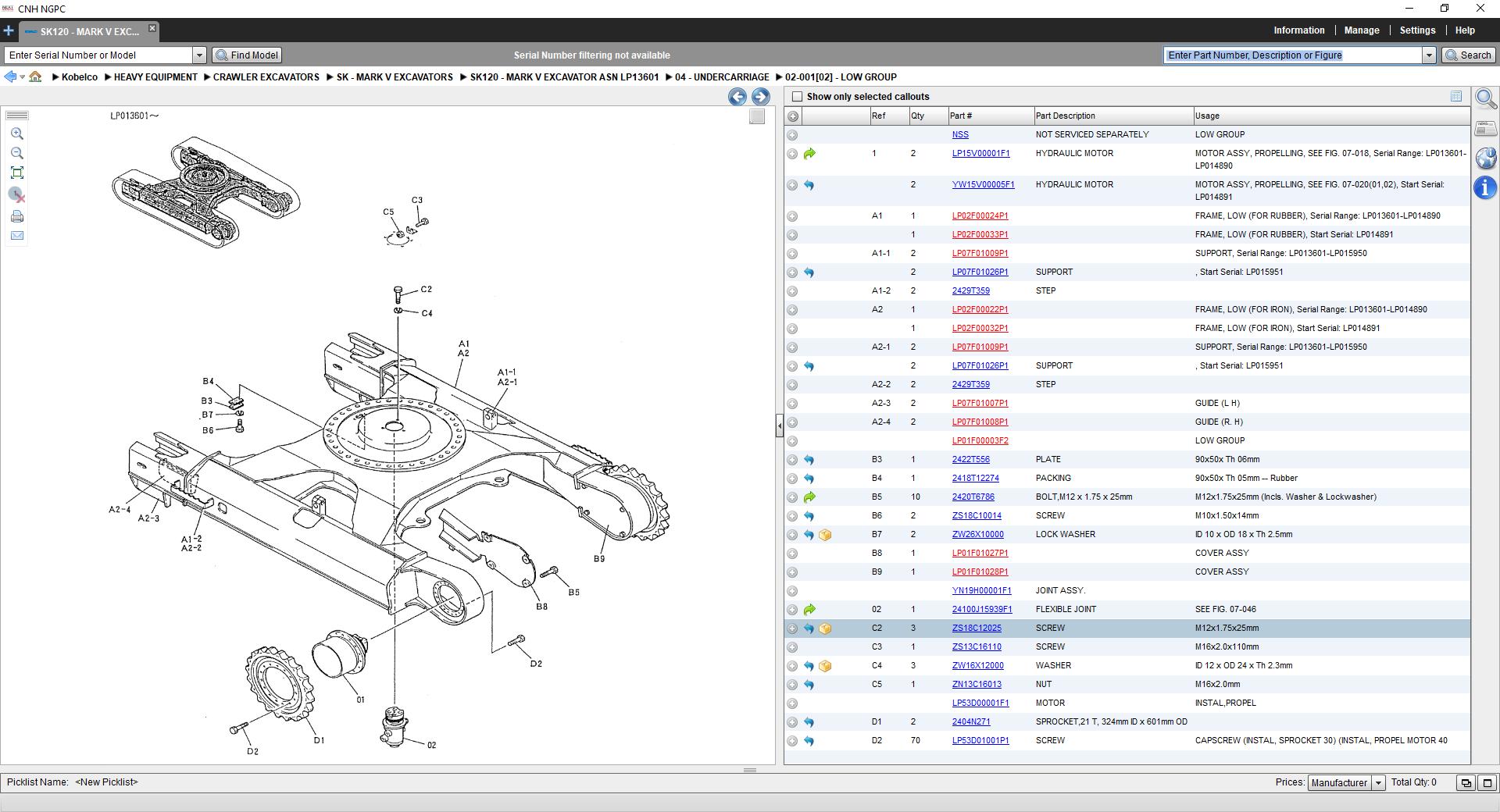Toggle the checkbox at diagram top-right corner
The width and height of the screenshot is (1500, 812).
pyautogui.click(x=756, y=116)
